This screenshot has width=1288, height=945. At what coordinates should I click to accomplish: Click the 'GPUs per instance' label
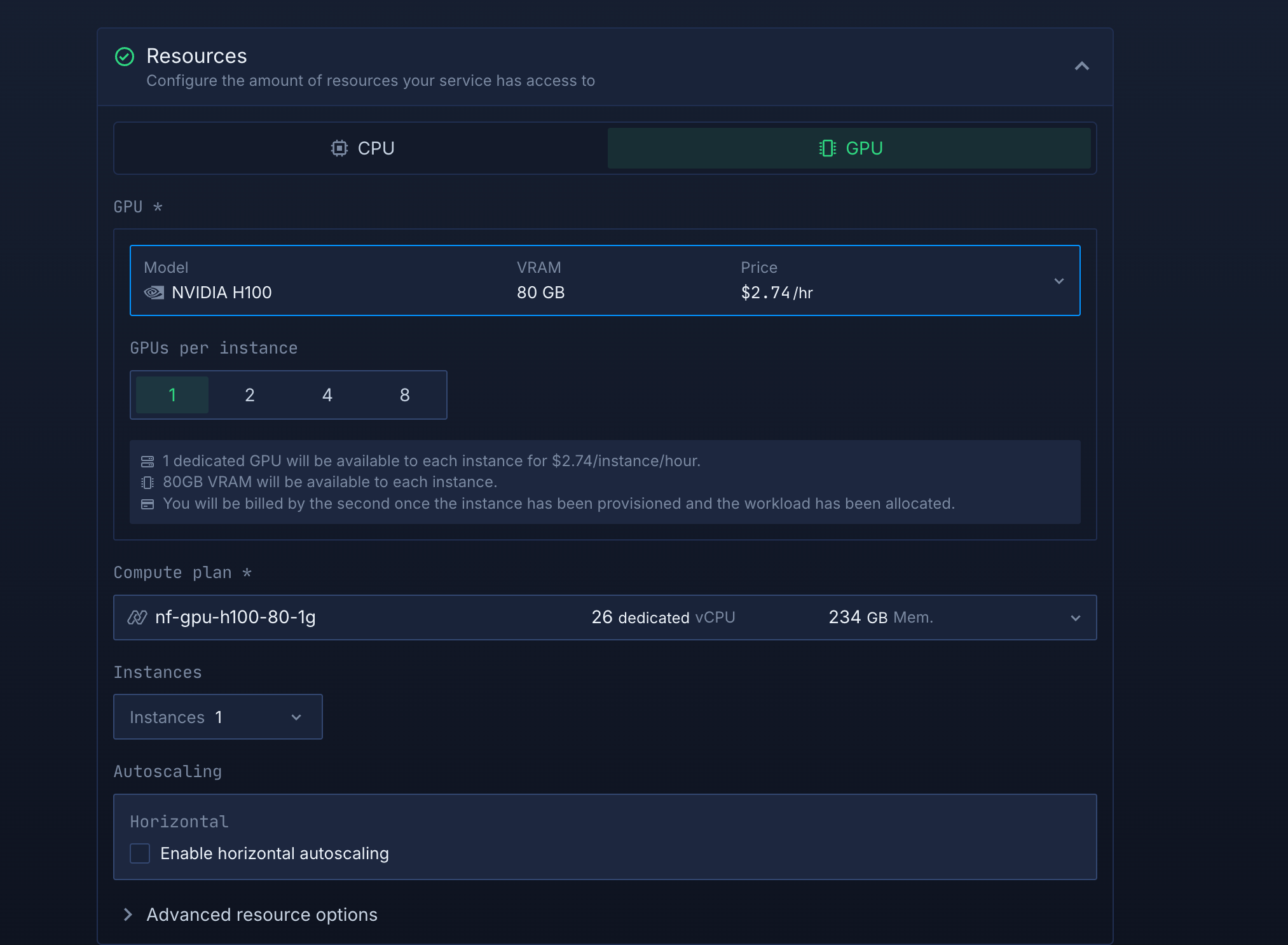click(x=214, y=348)
